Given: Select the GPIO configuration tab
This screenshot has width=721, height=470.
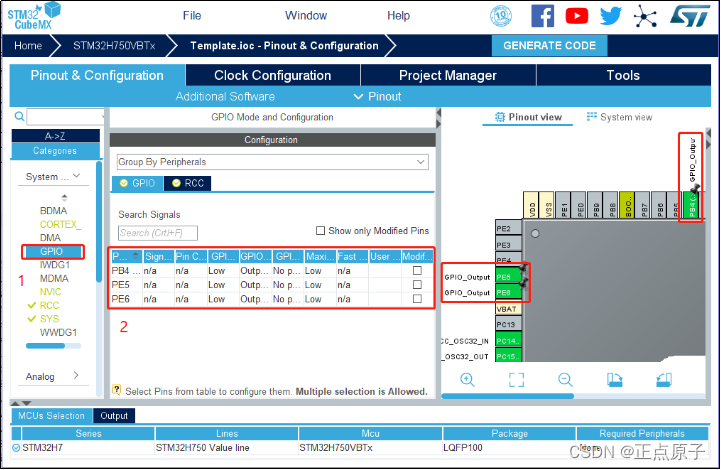Looking at the screenshot, I should pyautogui.click(x=137, y=183).
